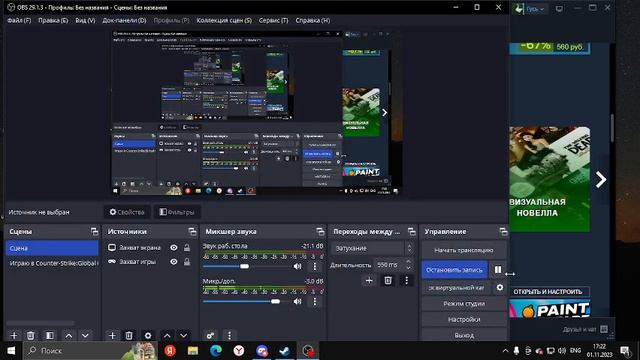Open source properties gear in Источники toolbar

point(148,336)
